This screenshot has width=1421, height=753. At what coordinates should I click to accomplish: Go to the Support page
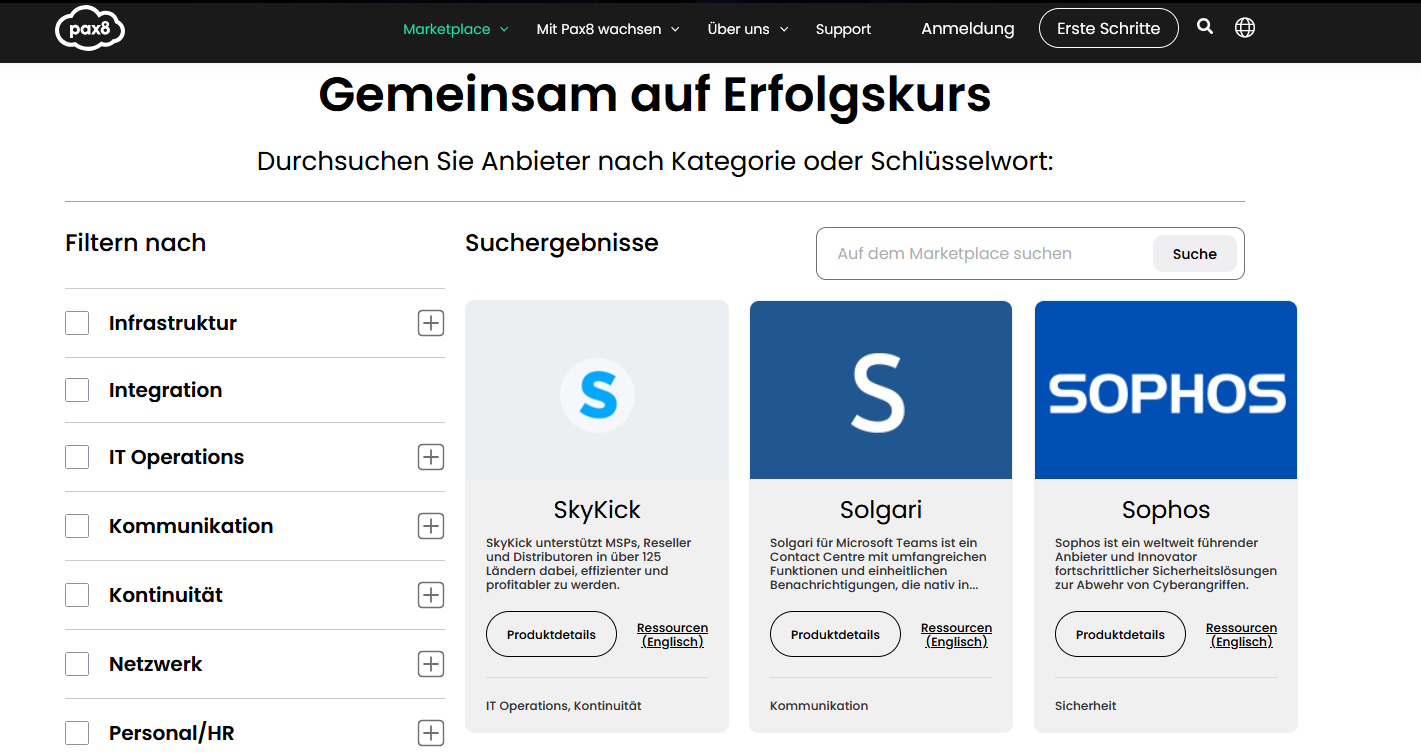tap(843, 29)
